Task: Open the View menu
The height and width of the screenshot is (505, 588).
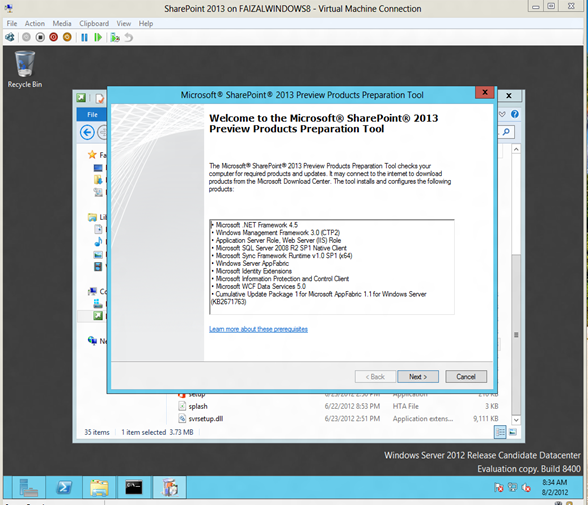Action: (x=123, y=23)
